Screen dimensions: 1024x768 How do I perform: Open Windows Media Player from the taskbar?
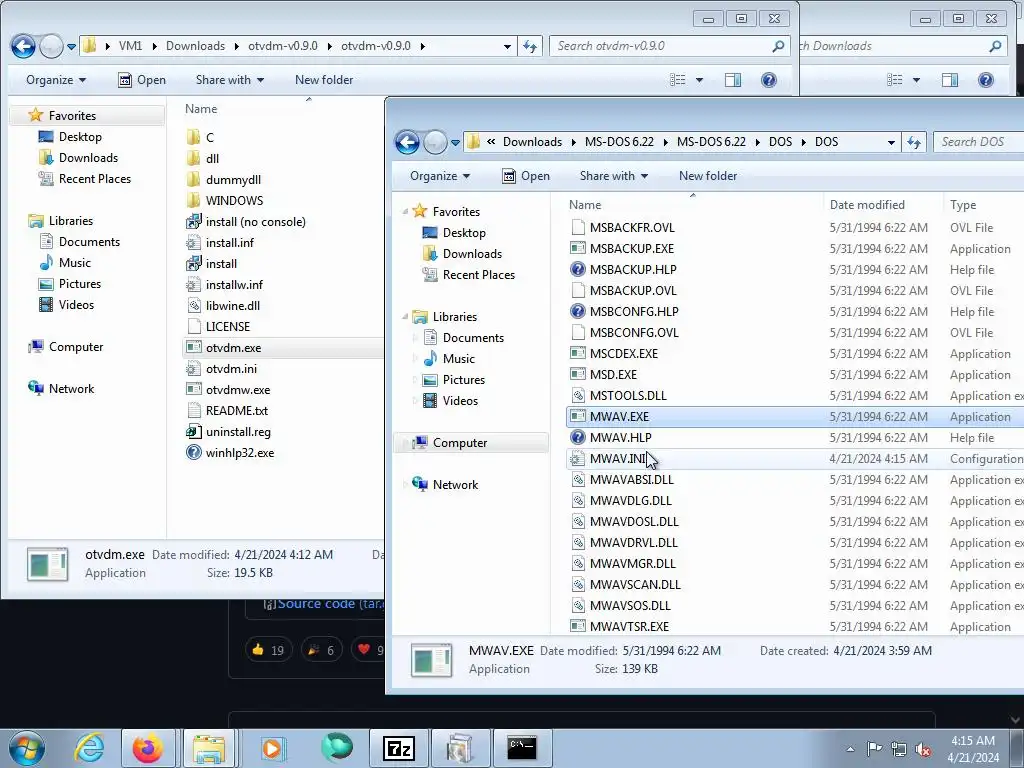pos(272,748)
